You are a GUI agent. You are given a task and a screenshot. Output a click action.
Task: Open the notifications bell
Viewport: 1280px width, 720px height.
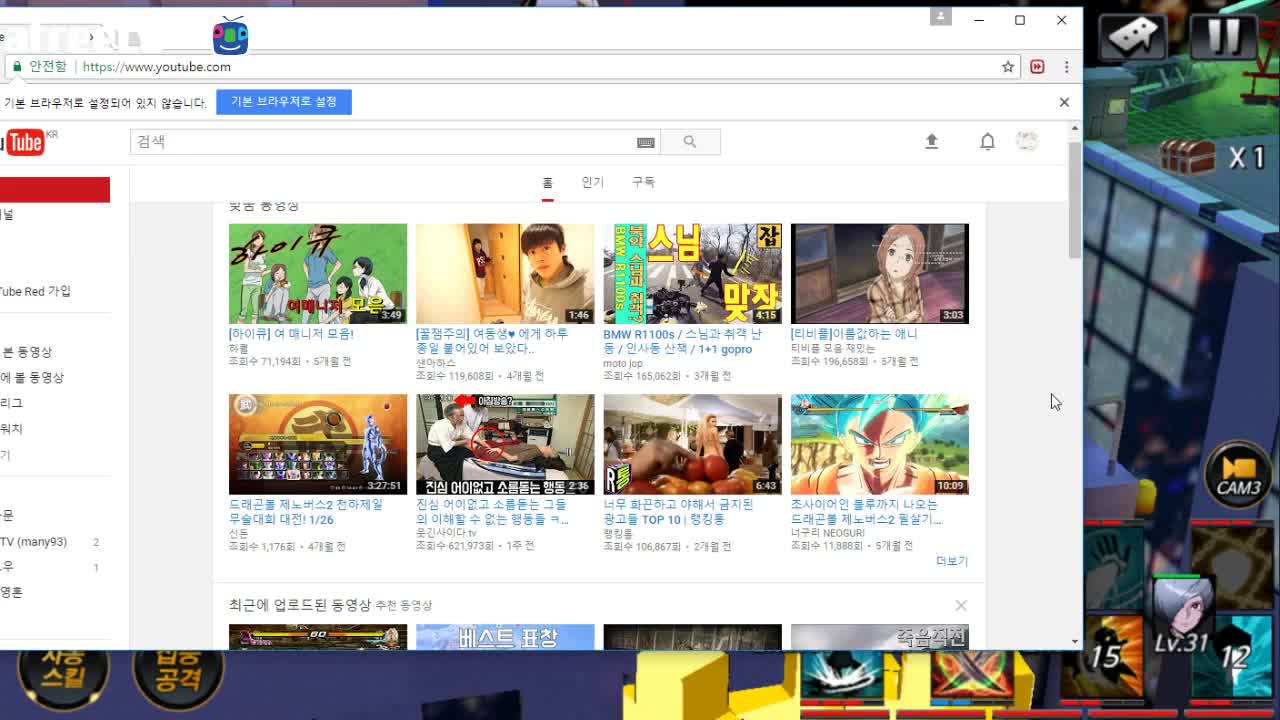coord(987,141)
